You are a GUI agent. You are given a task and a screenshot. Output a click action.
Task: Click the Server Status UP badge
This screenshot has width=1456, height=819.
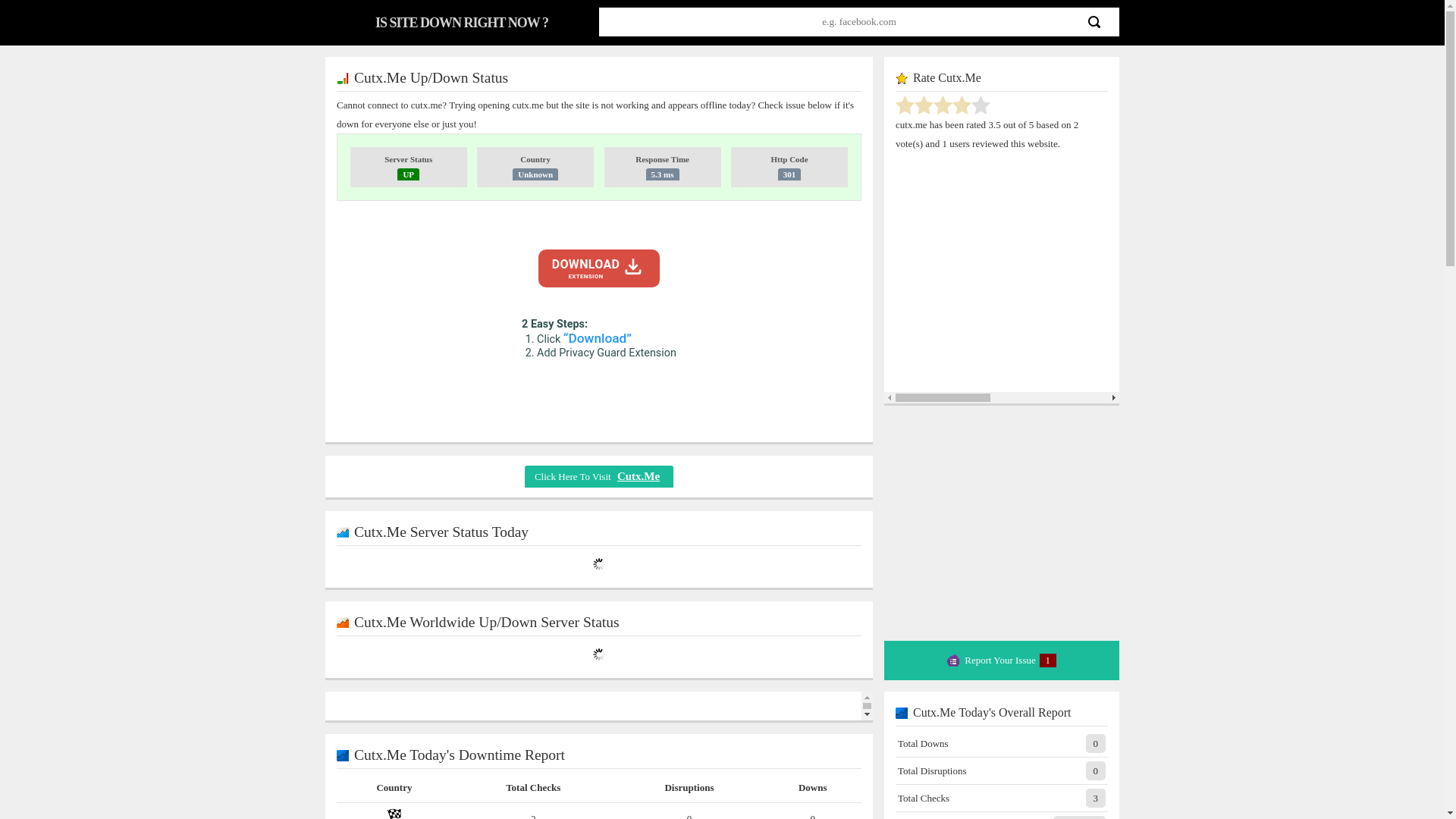click(x=408, y=174)
